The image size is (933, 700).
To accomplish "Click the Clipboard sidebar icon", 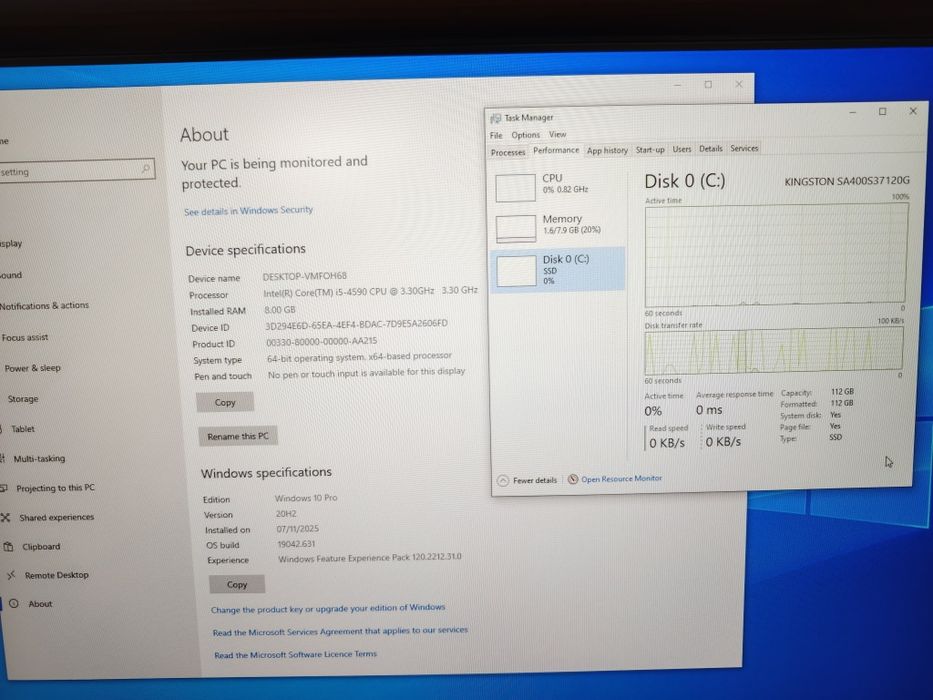I will (x=8, y=546).
